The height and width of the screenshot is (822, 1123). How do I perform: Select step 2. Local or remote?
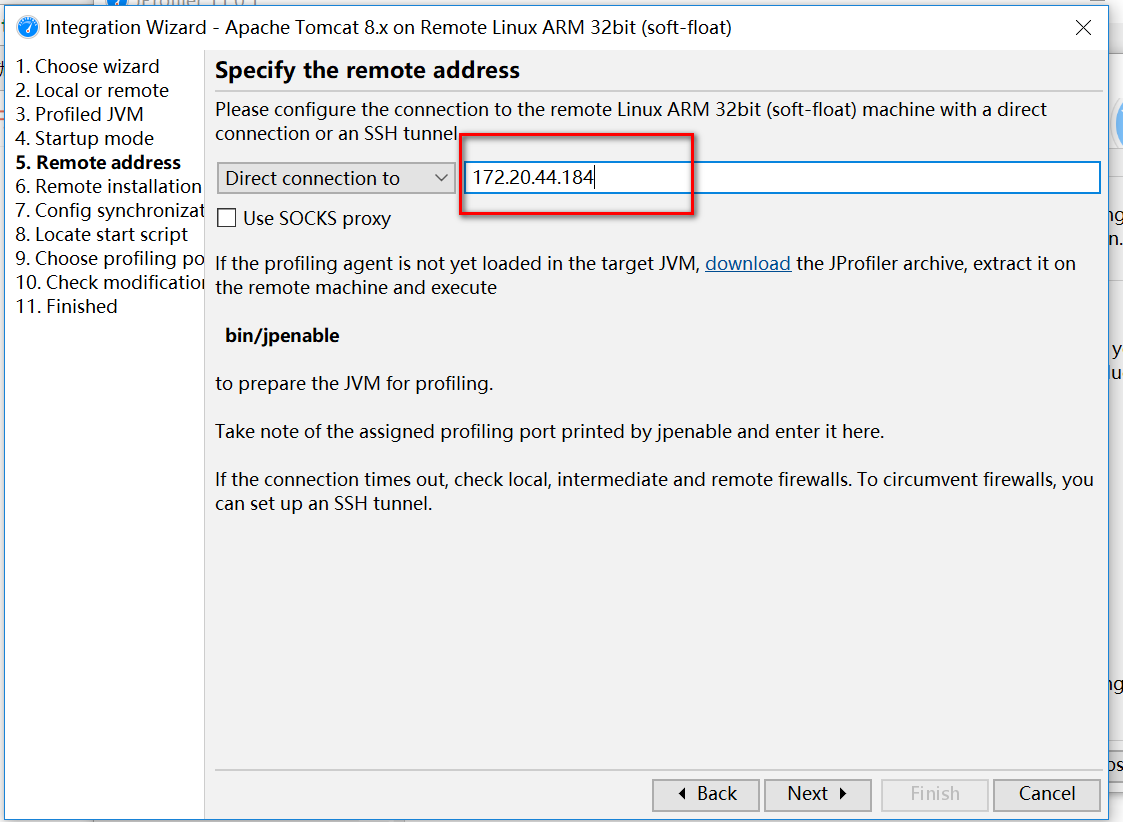(92, 91)
